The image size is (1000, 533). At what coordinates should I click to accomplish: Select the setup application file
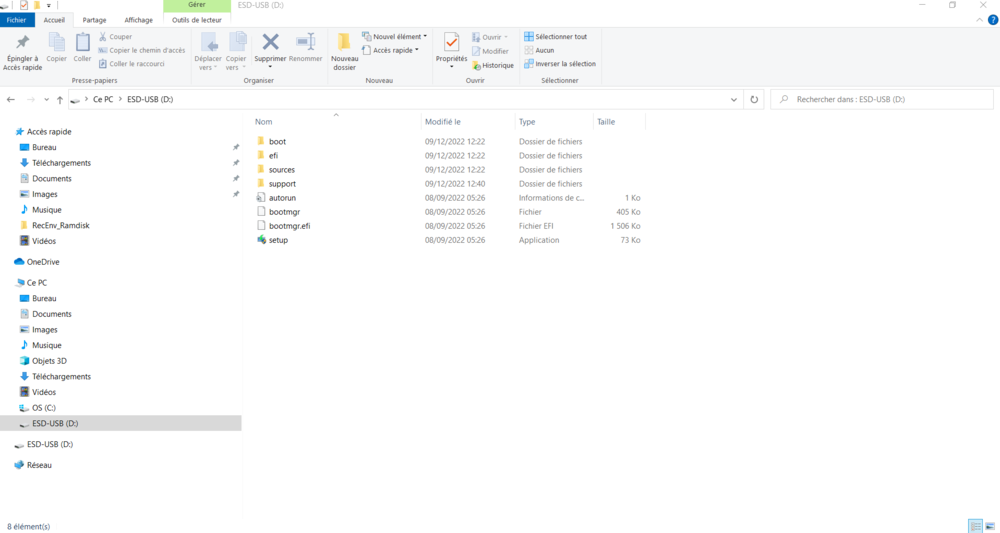(x=277, y=240)
